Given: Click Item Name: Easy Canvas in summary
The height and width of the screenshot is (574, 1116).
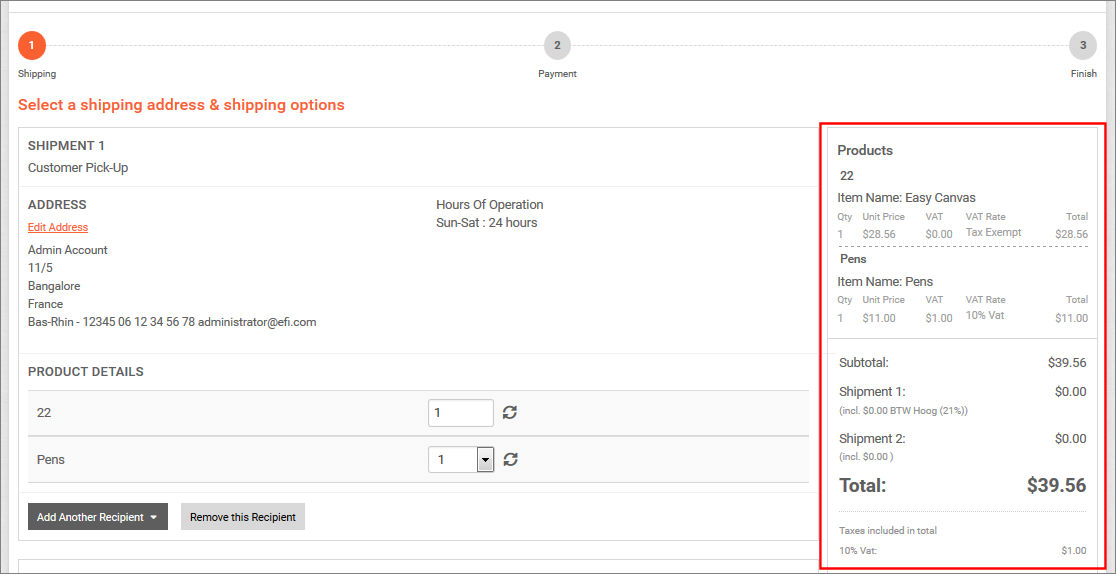Looking at the screenshot, I should (906, 198).
